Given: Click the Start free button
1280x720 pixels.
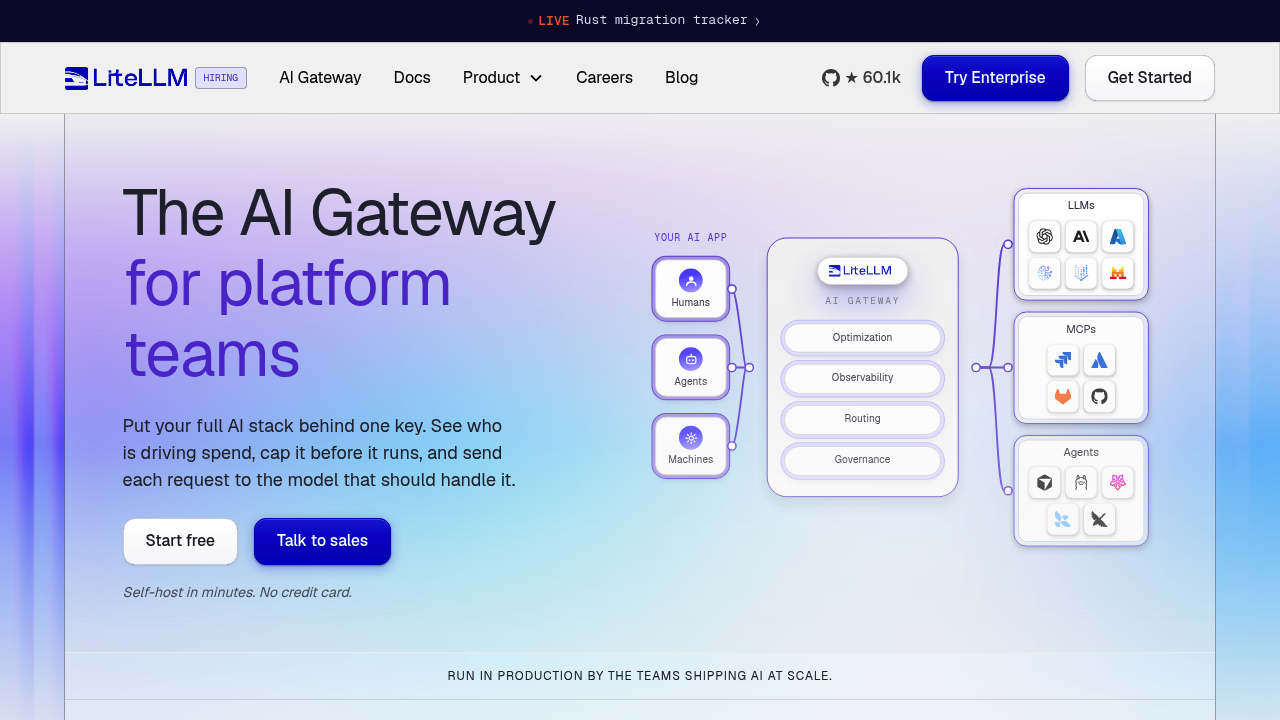Looking at the screenshot, I should 180,541.
